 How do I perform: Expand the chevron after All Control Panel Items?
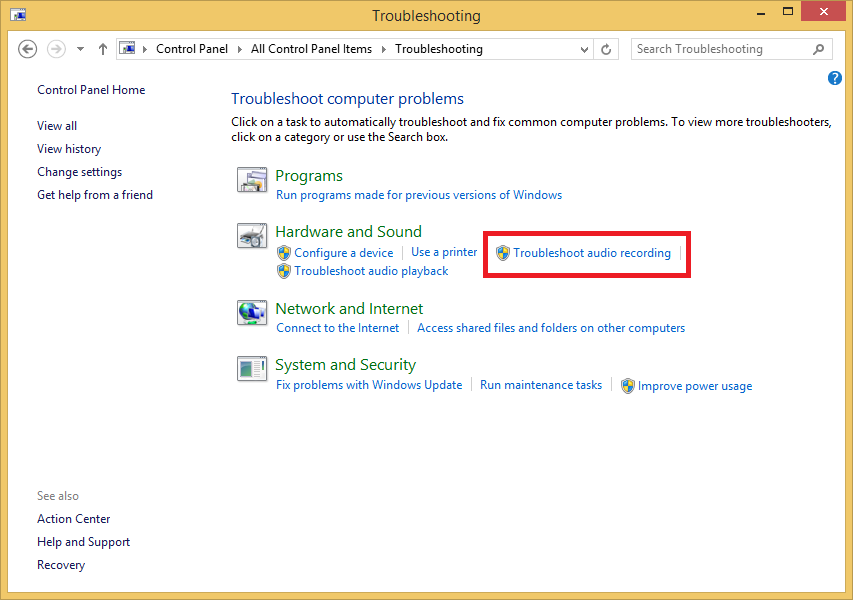[384, 49]
